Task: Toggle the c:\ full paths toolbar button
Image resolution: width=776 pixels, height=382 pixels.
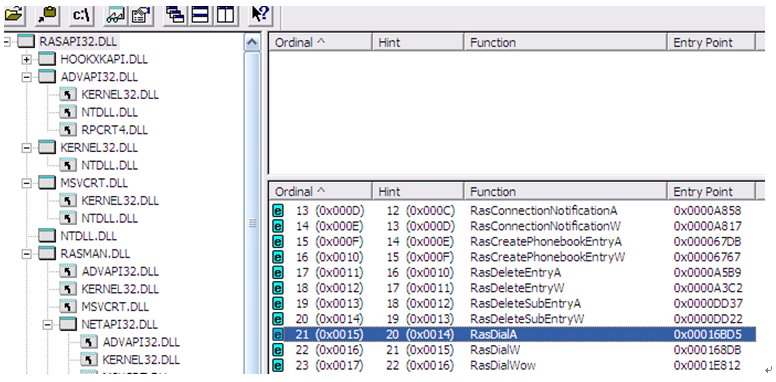Action: click(82, 15)
